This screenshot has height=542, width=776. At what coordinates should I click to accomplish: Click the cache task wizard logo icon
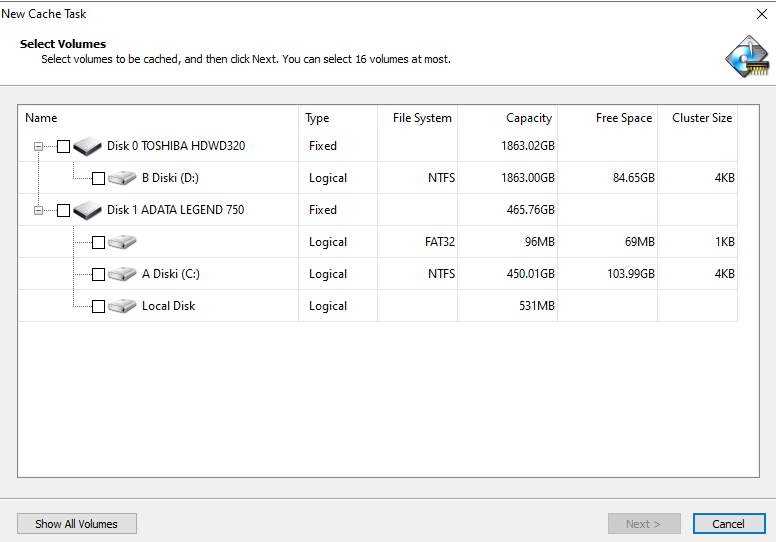748,56
